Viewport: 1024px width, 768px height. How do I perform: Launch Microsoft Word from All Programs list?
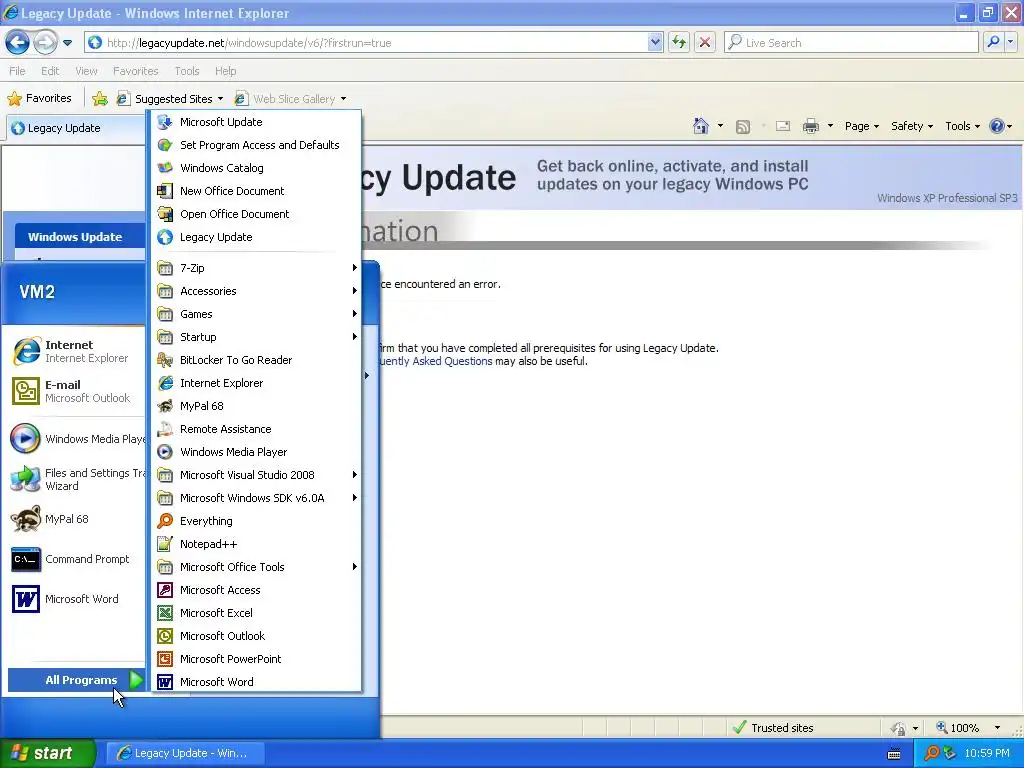pyautogui.click(x=256, y=682)
